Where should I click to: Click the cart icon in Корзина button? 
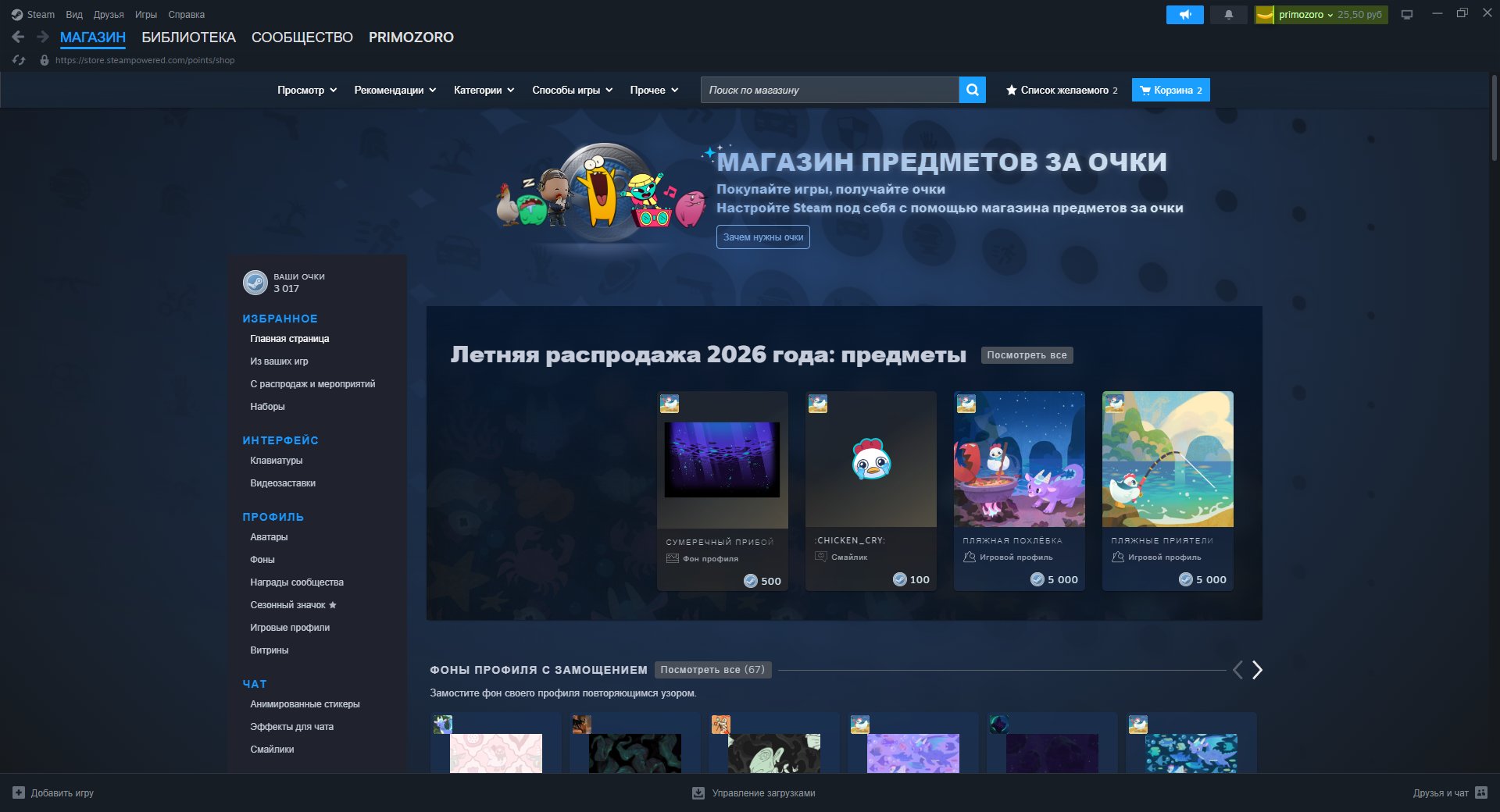1145,90
